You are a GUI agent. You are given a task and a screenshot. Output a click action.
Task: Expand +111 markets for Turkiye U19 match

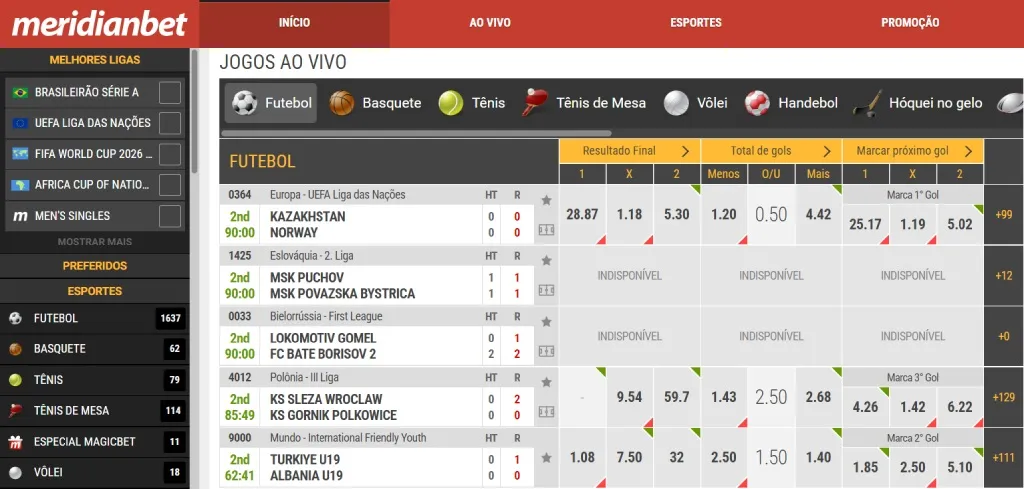click(1004, 458)
